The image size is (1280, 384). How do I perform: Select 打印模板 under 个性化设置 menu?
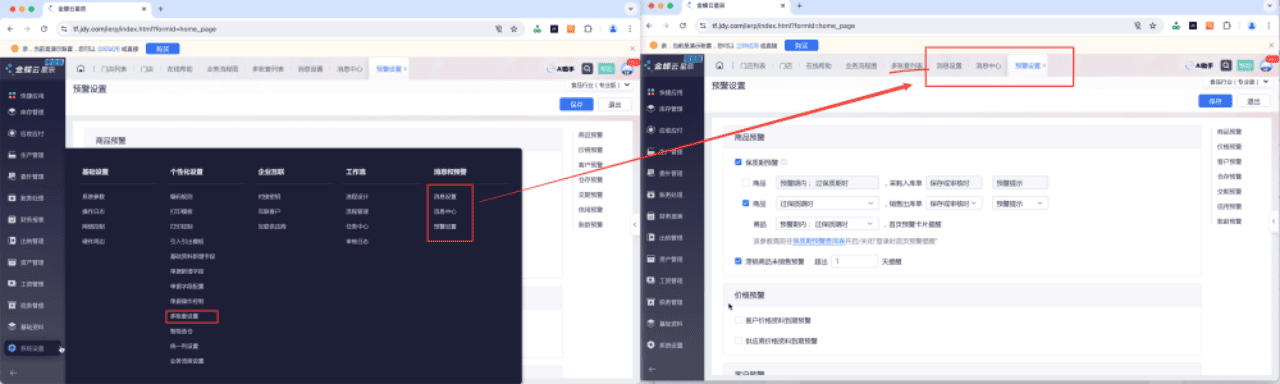[x=181, y=212]
